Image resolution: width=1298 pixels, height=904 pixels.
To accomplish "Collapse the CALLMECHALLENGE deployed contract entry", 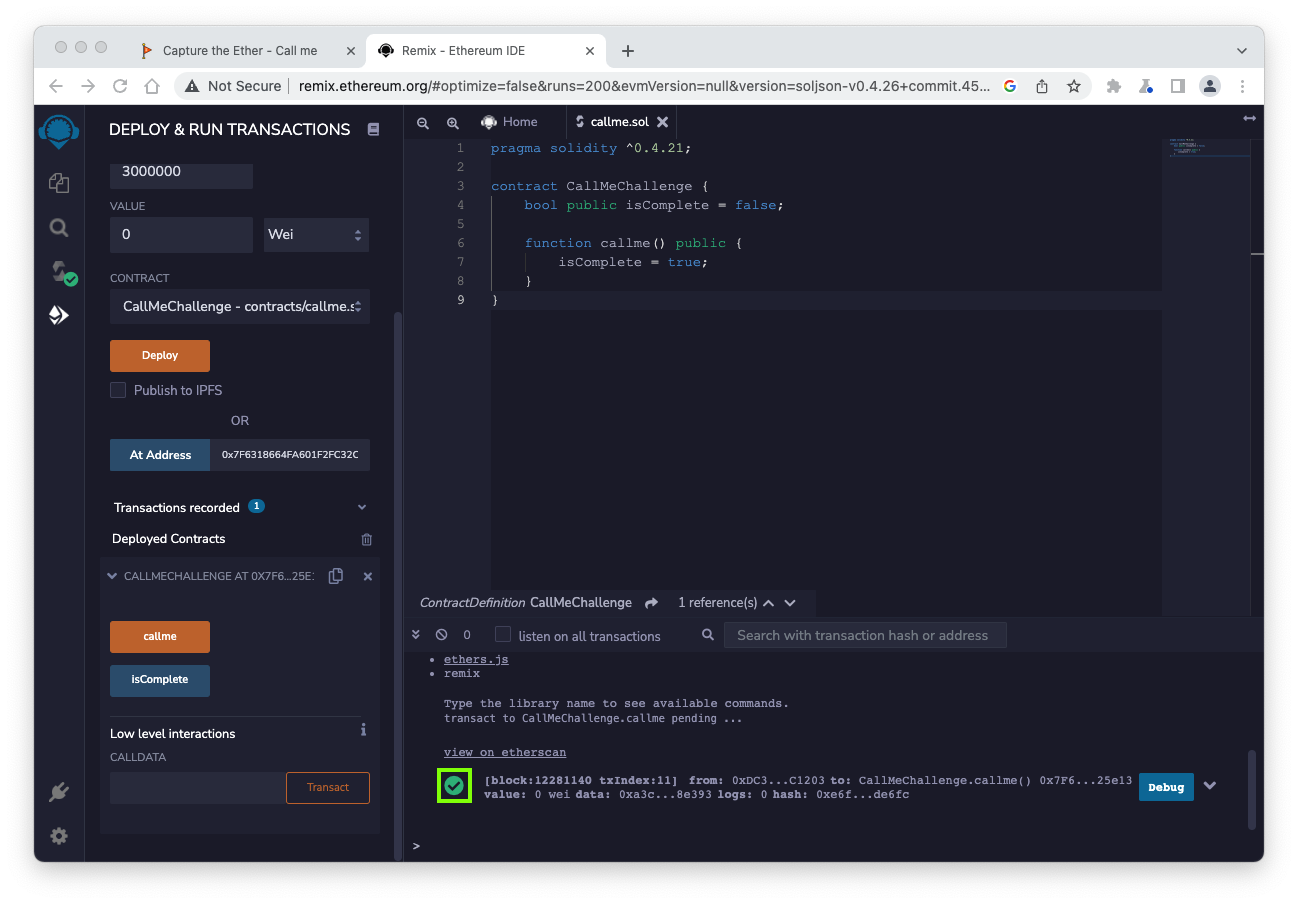I will click(112, 576).
